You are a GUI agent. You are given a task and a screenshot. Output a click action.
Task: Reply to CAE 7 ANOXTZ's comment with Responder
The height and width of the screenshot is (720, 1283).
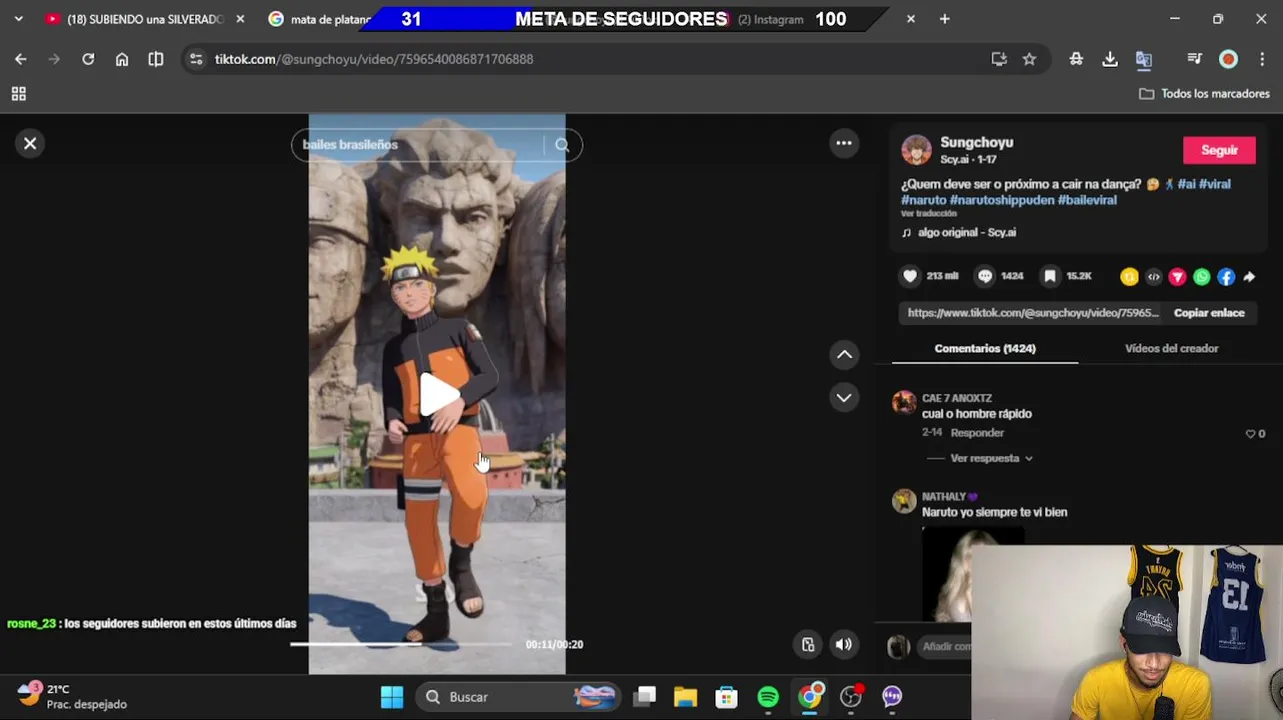pos(977,433)
